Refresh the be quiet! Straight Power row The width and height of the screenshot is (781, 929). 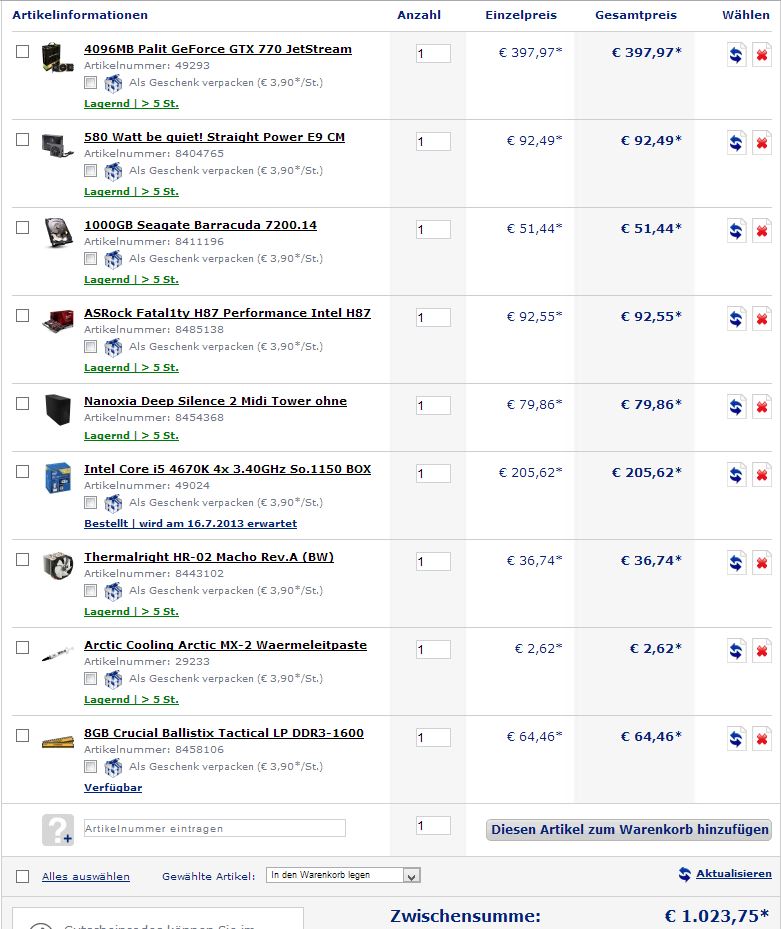pyautogui.click(x=736, y=143)
